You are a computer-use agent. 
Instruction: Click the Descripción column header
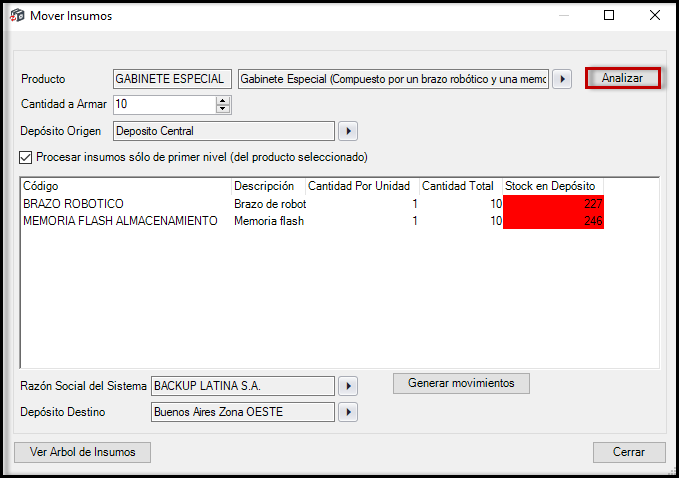click(268, 186)
